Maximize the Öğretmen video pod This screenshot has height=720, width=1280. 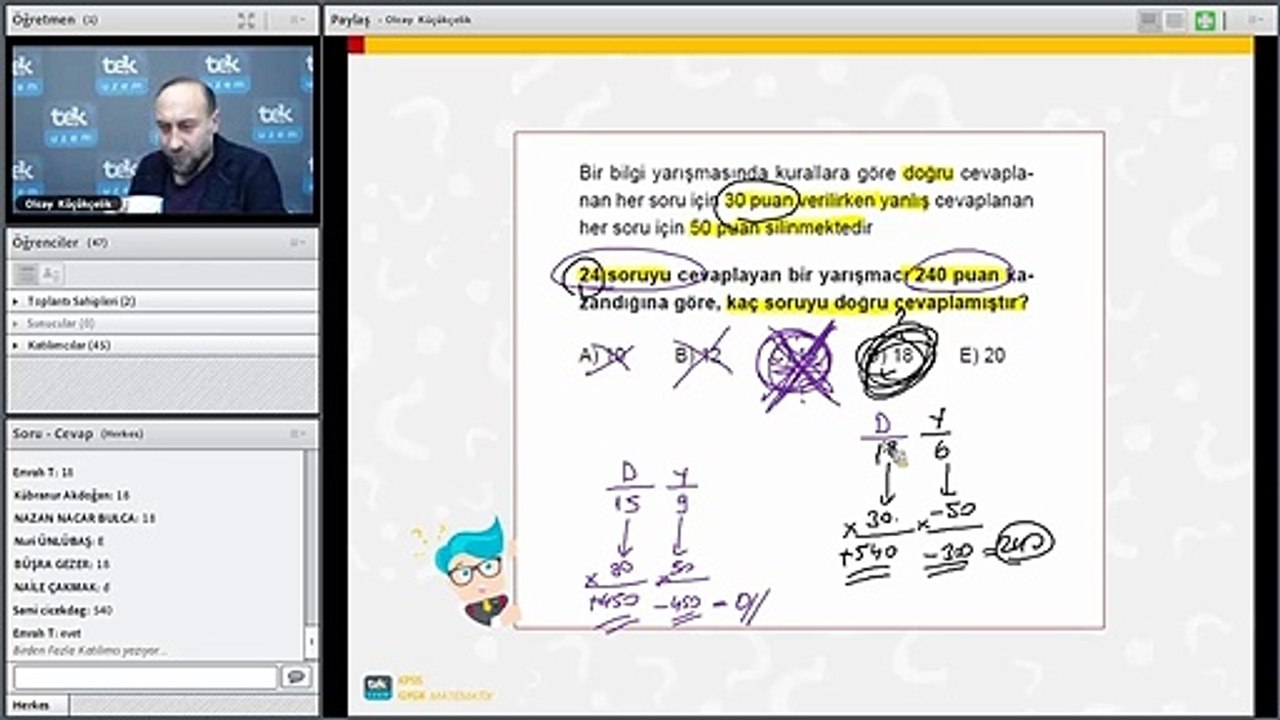[x=246, y=19]
